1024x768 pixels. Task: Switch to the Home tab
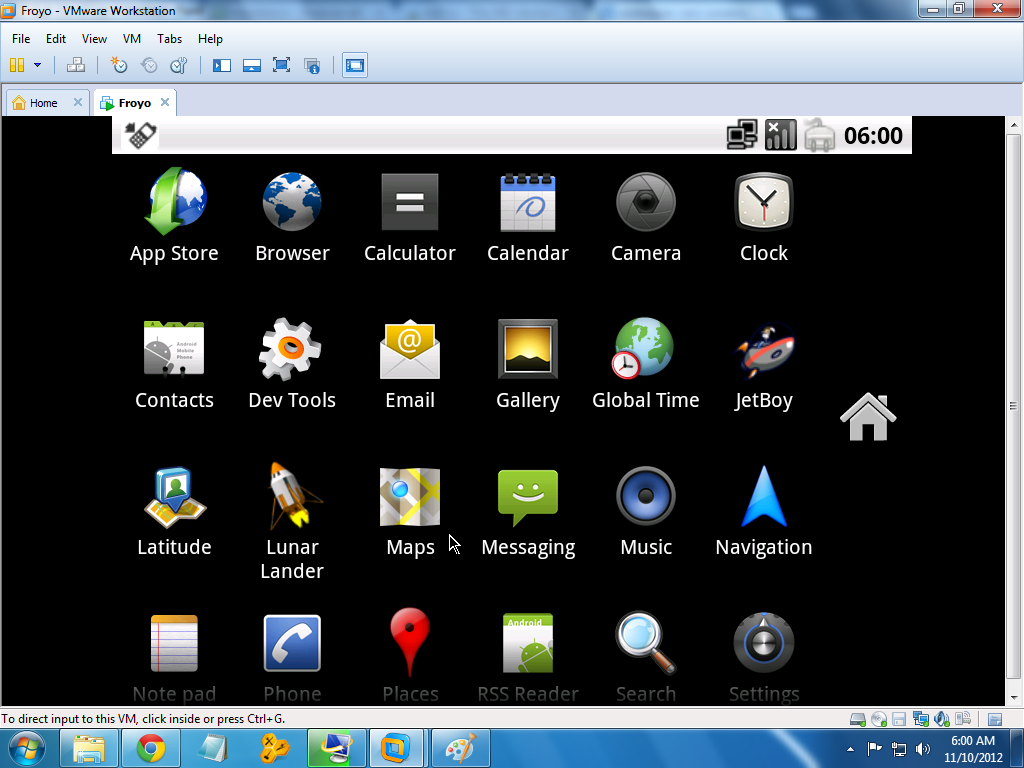point(44,103)
